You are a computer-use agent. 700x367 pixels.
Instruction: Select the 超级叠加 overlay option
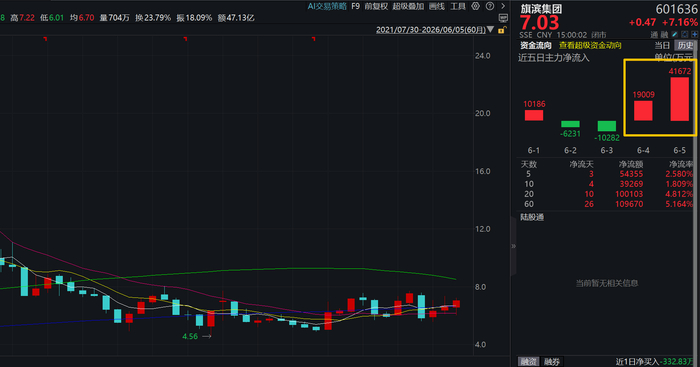(408, 6)
